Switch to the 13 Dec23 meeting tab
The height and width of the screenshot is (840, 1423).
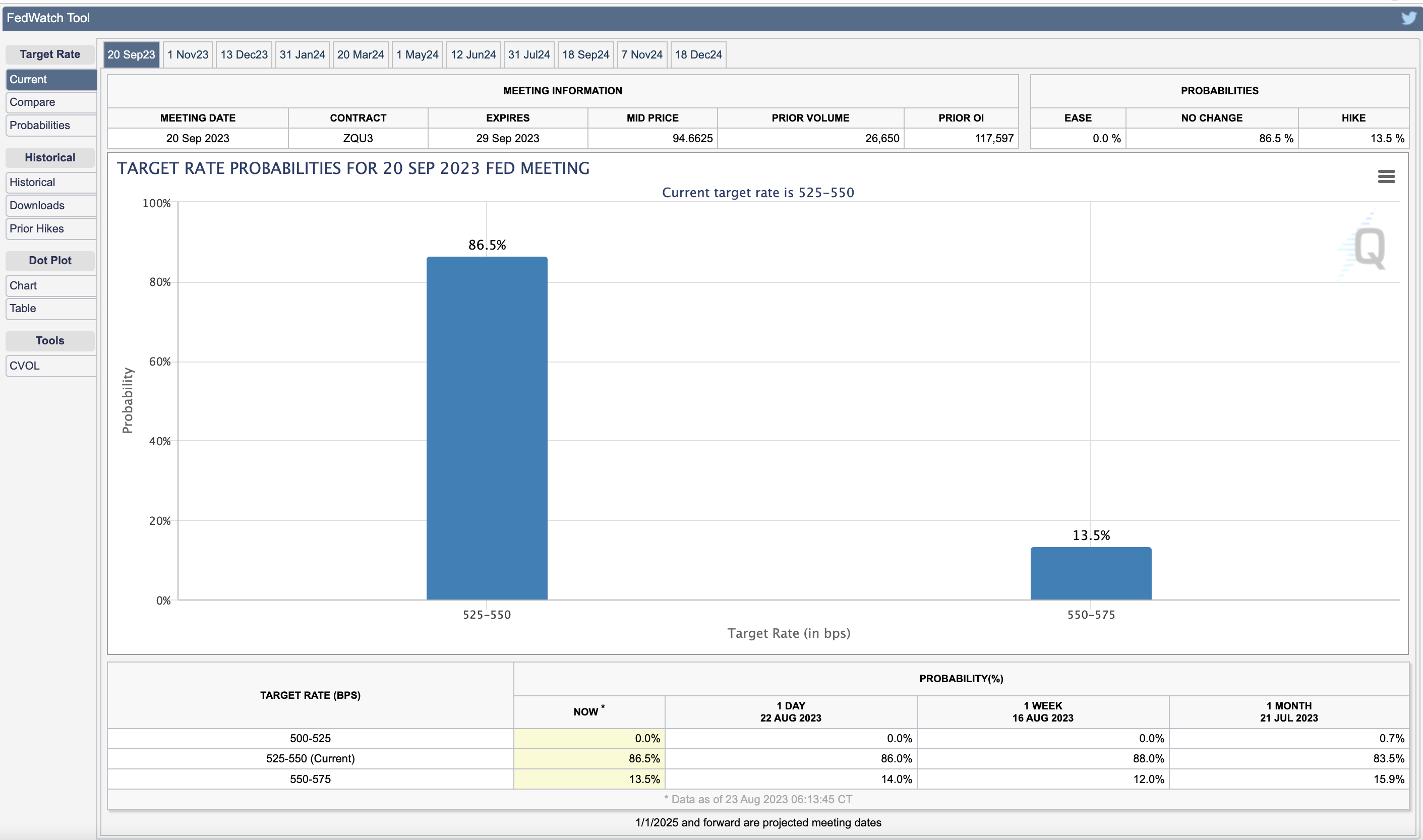coord(244,55)
